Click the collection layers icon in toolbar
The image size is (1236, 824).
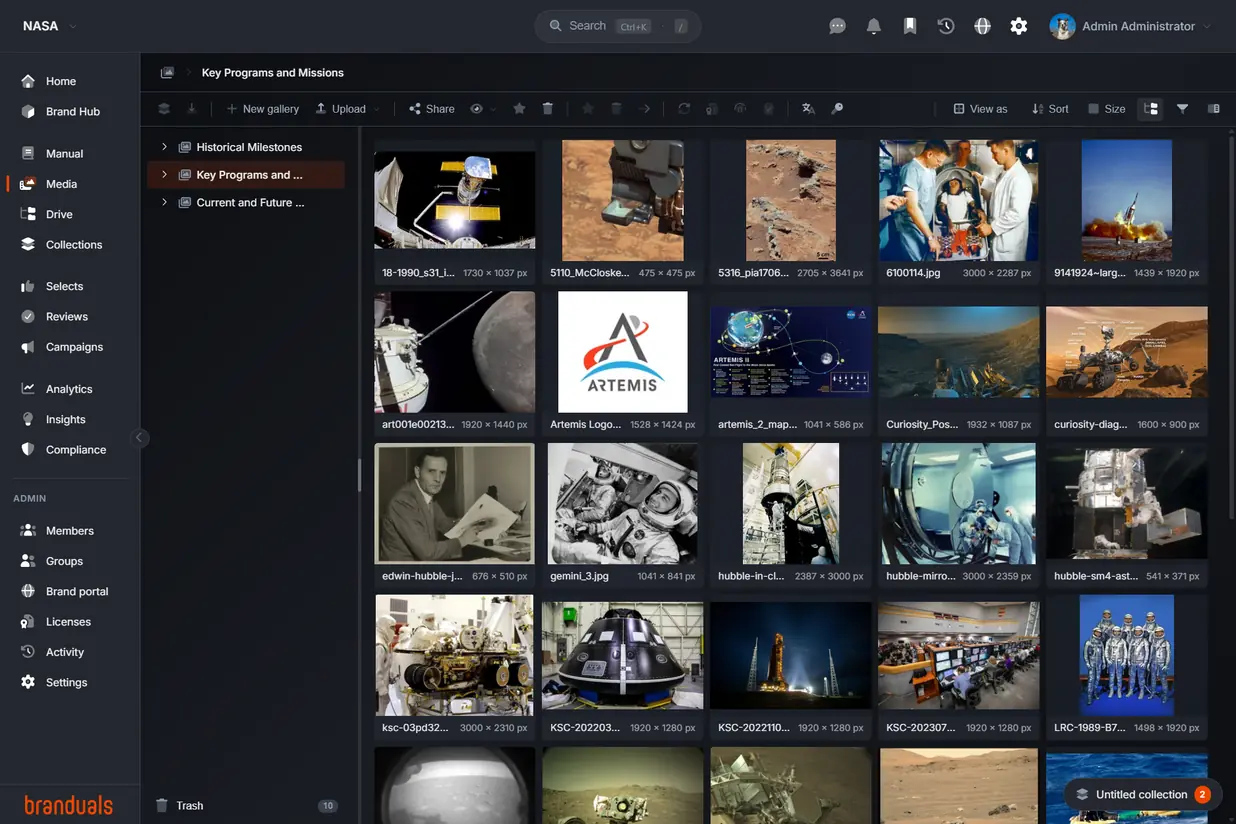pyautogui.click(x=164, y=109)
